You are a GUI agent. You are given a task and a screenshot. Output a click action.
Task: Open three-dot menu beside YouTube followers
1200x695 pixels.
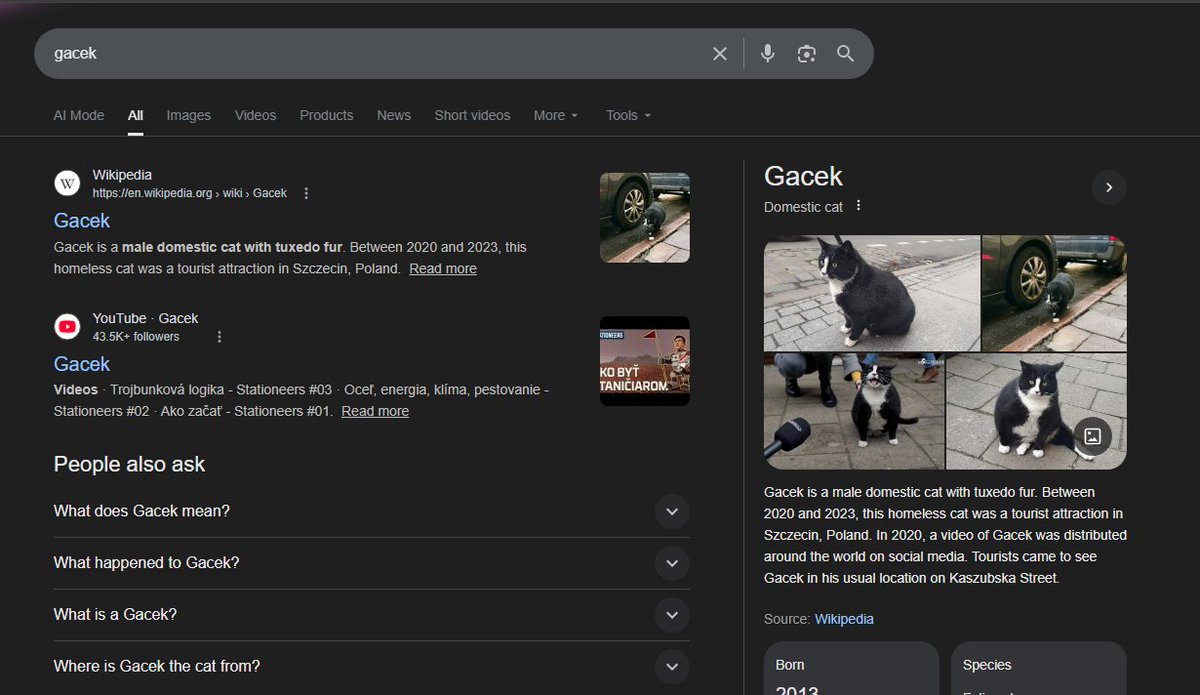[219, 337]
